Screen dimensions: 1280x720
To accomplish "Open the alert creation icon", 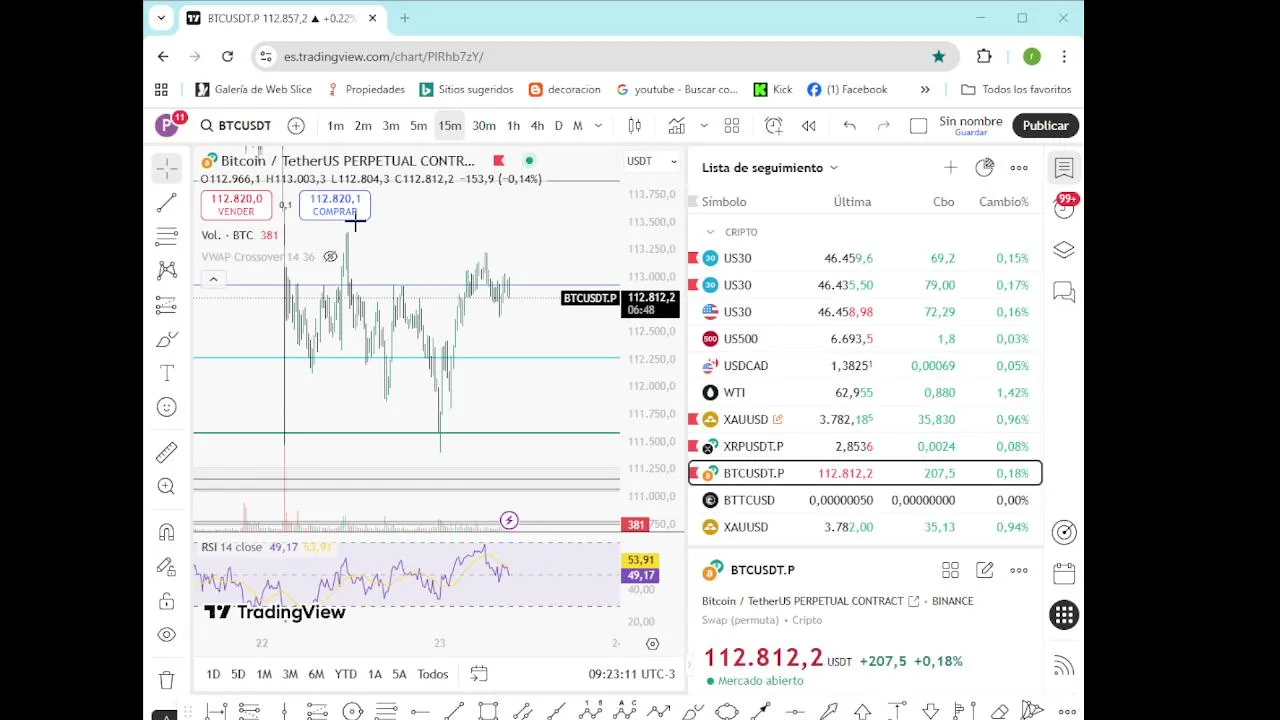I will 773,125.
